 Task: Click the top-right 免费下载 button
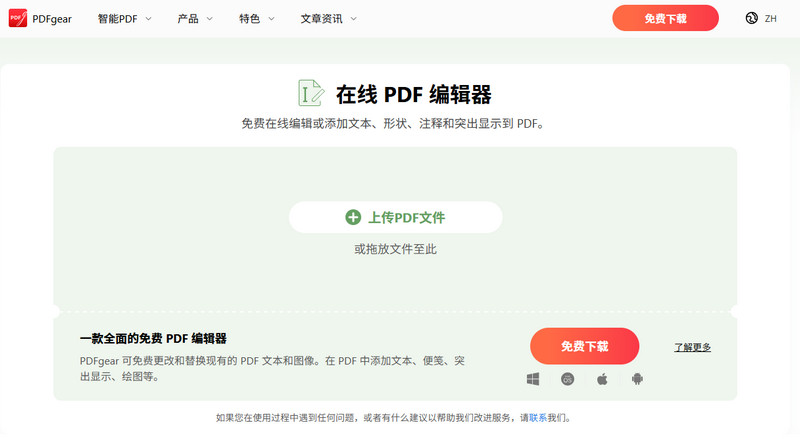[665, 18]
